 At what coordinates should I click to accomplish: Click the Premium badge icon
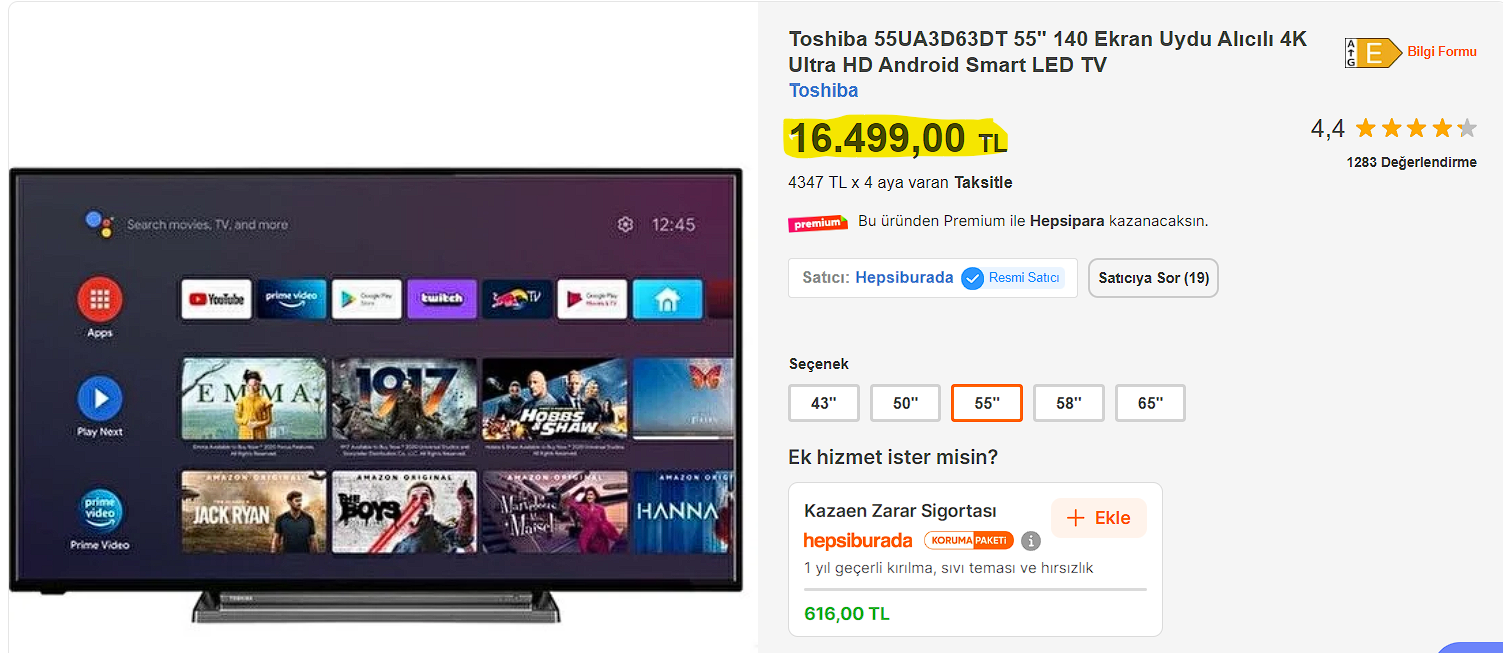818,222
